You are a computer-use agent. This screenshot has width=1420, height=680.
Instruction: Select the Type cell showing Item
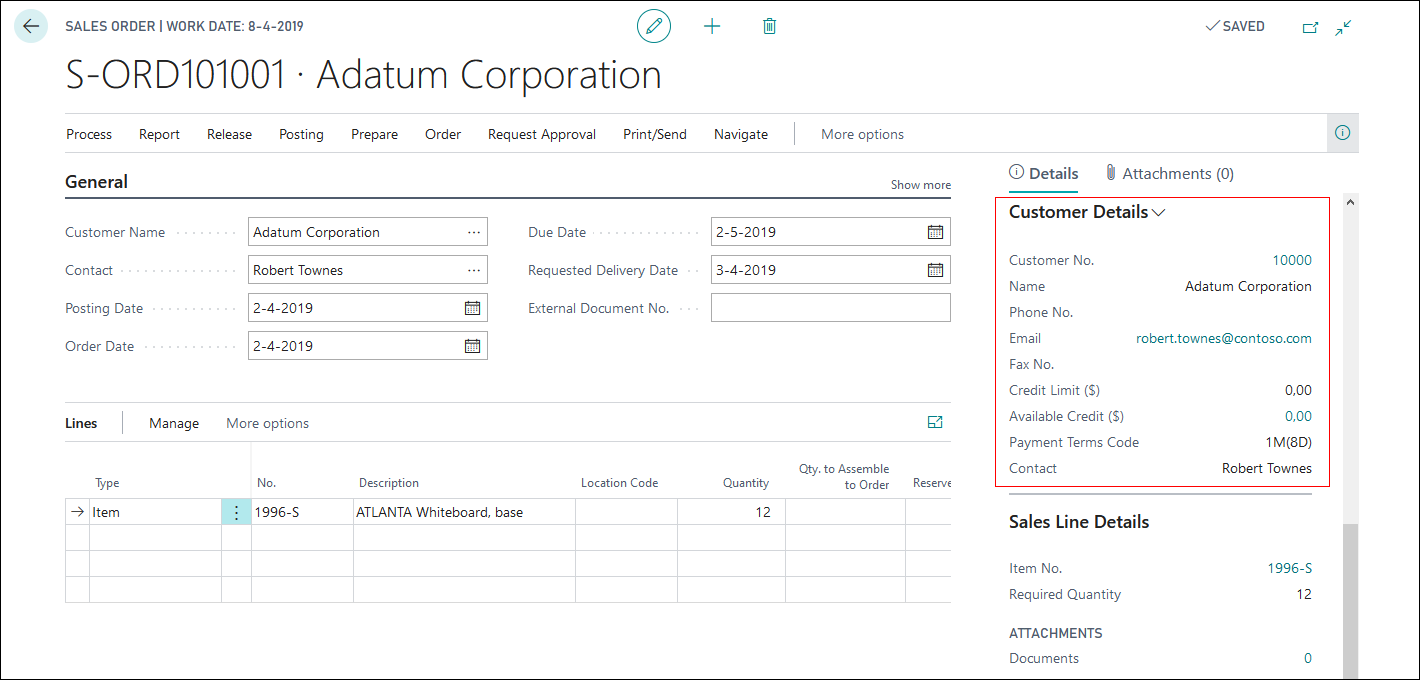(155, 512)
